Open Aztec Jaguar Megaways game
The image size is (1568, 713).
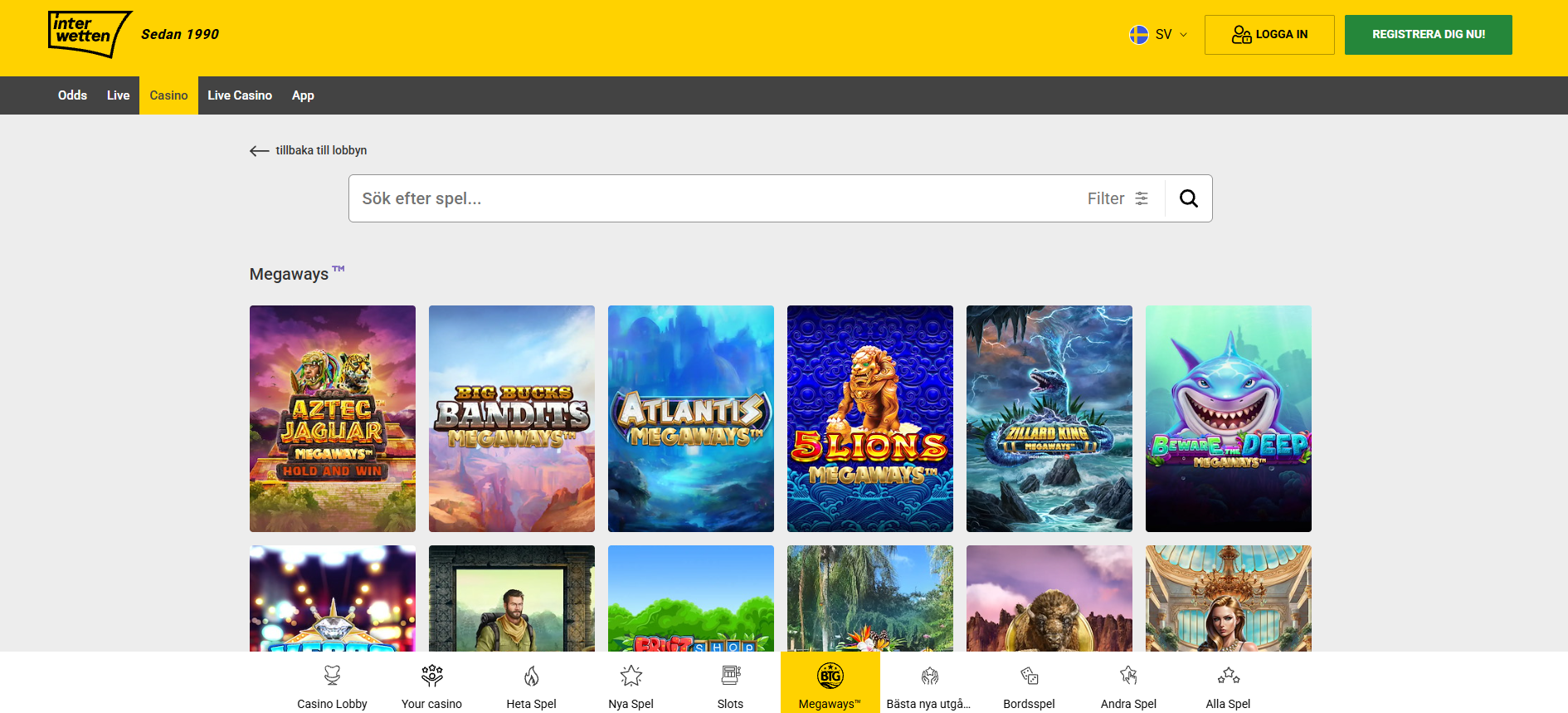click(333, 418)
